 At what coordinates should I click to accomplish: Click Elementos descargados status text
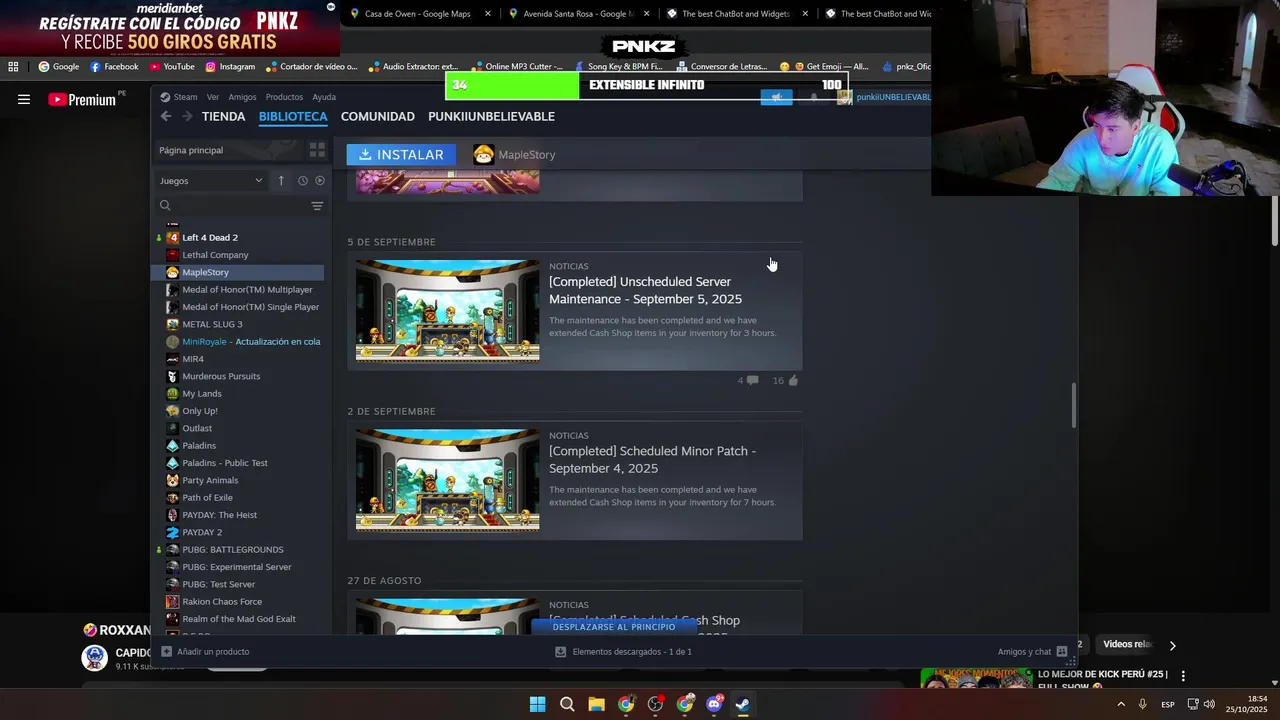(632, 652)
